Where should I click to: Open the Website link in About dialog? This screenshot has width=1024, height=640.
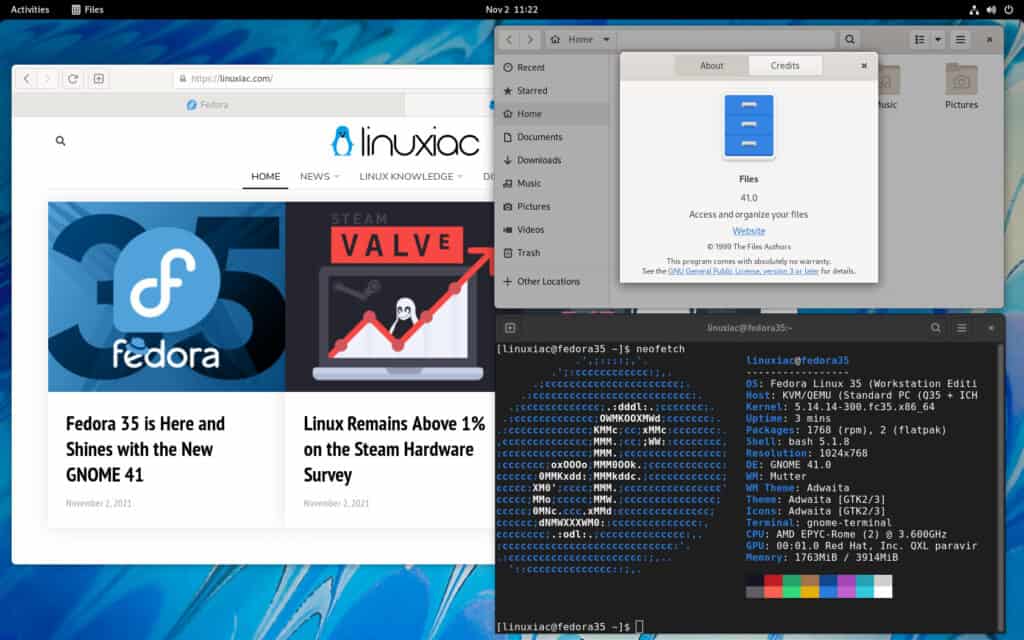pyautogui.click(x=748, y=231)
